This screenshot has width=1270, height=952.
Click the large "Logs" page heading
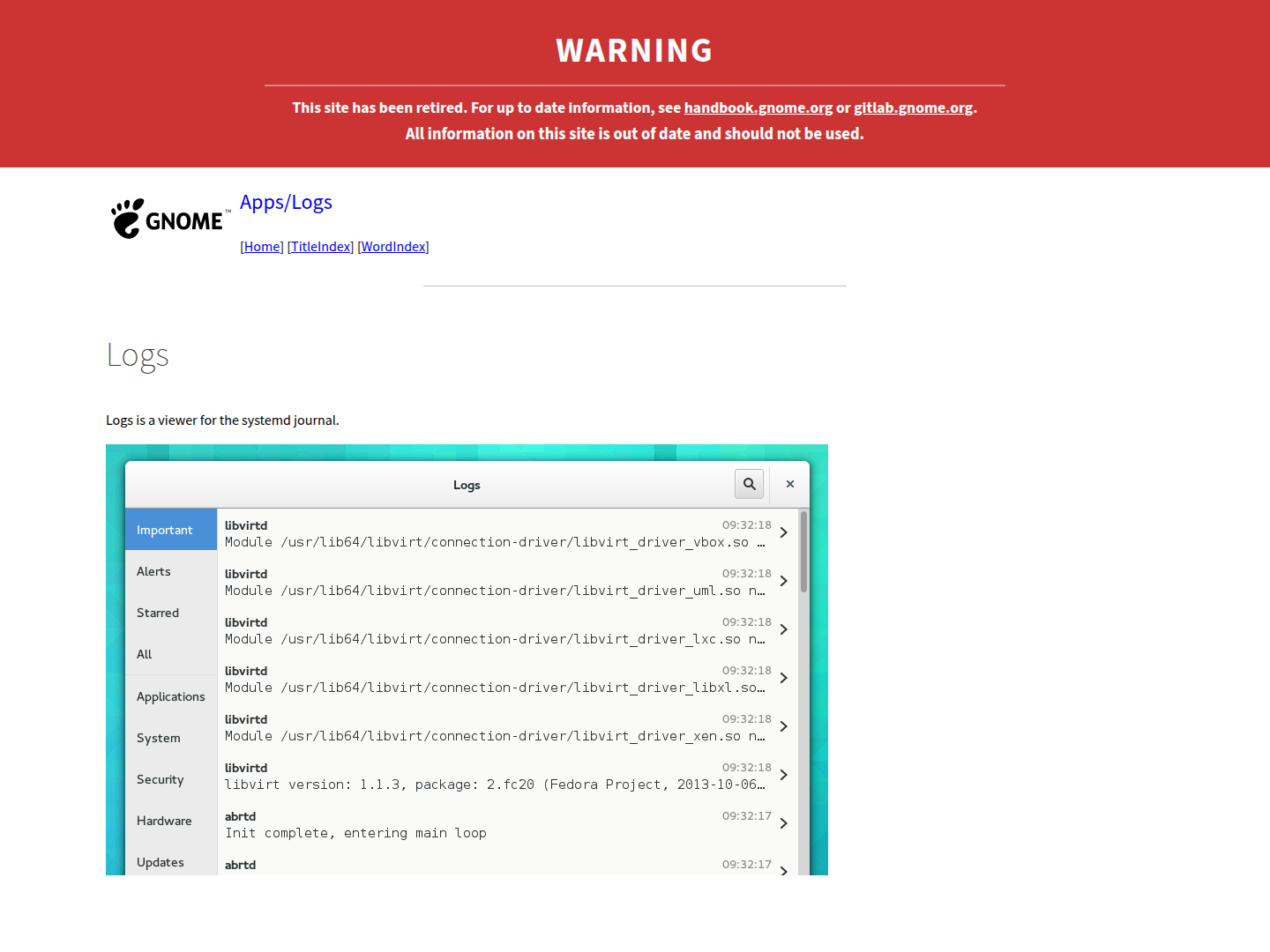pos(138,356)
